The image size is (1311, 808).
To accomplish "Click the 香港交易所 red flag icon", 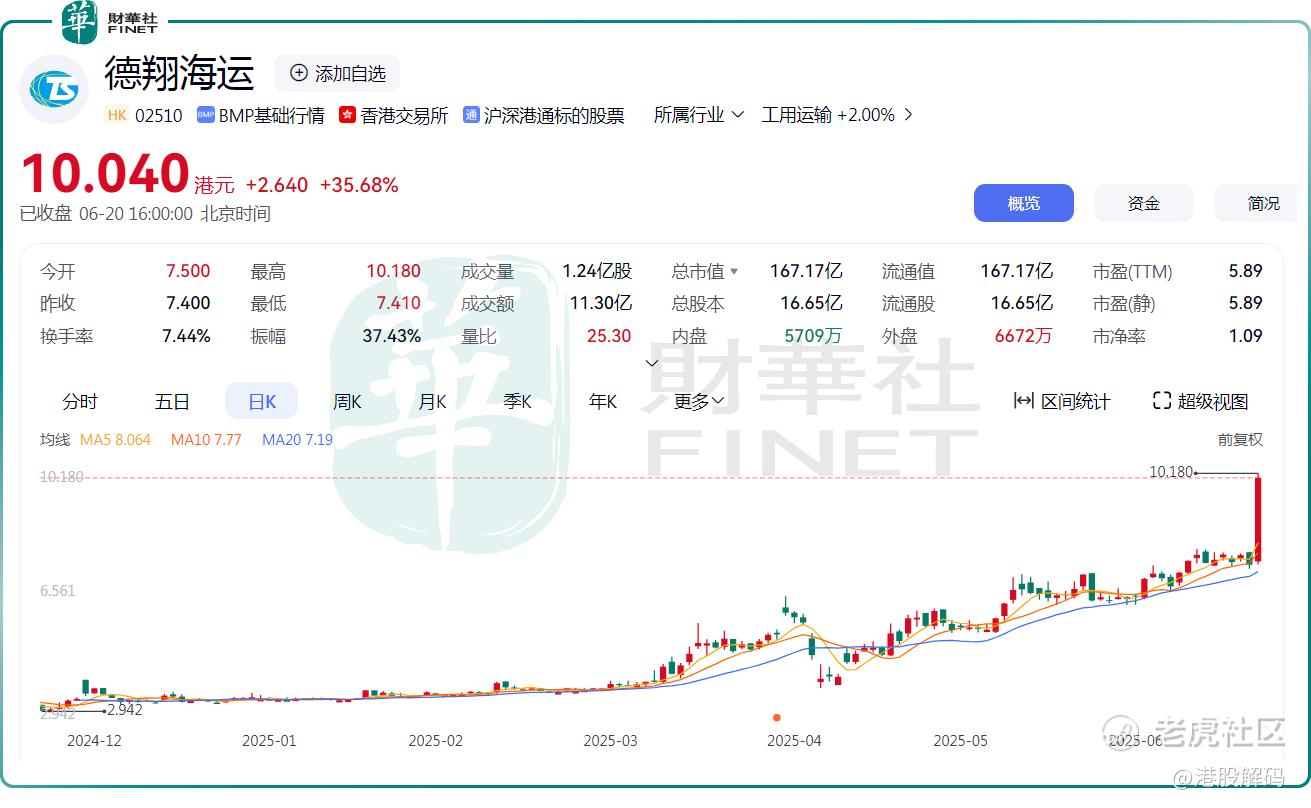I will [347, 115].
